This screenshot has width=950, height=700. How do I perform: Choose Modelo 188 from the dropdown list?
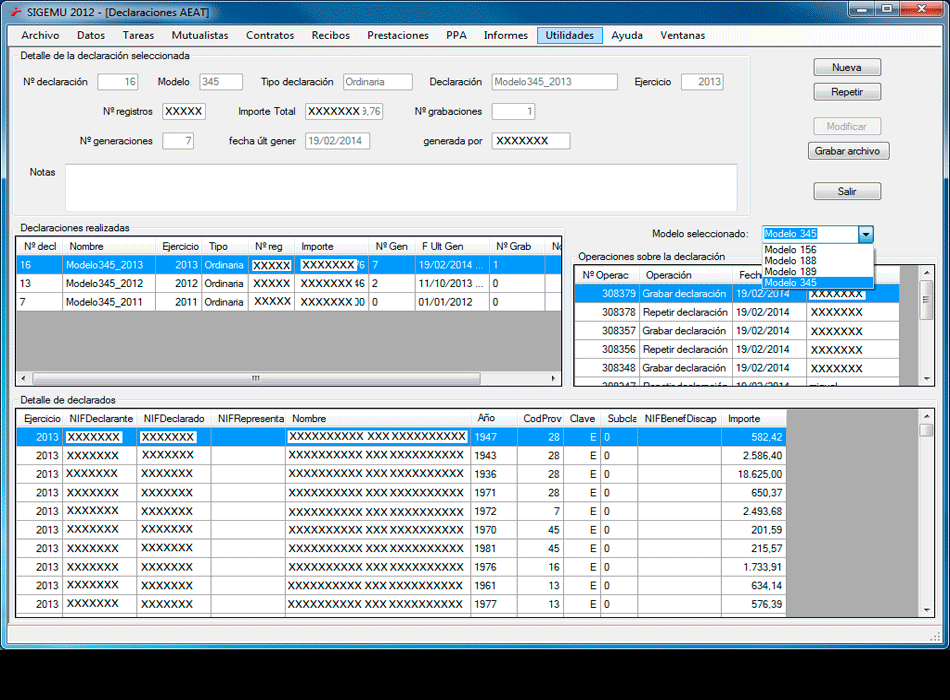(817, 261)
